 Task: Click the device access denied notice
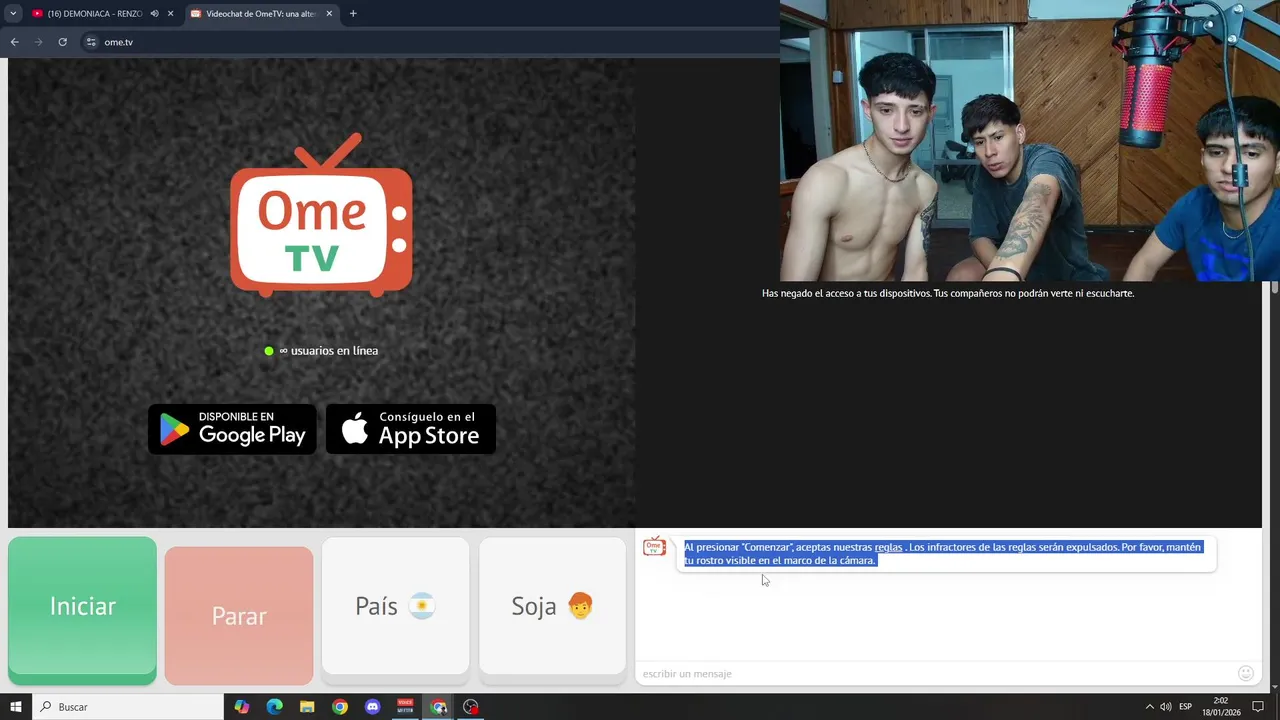coord(948,293)
